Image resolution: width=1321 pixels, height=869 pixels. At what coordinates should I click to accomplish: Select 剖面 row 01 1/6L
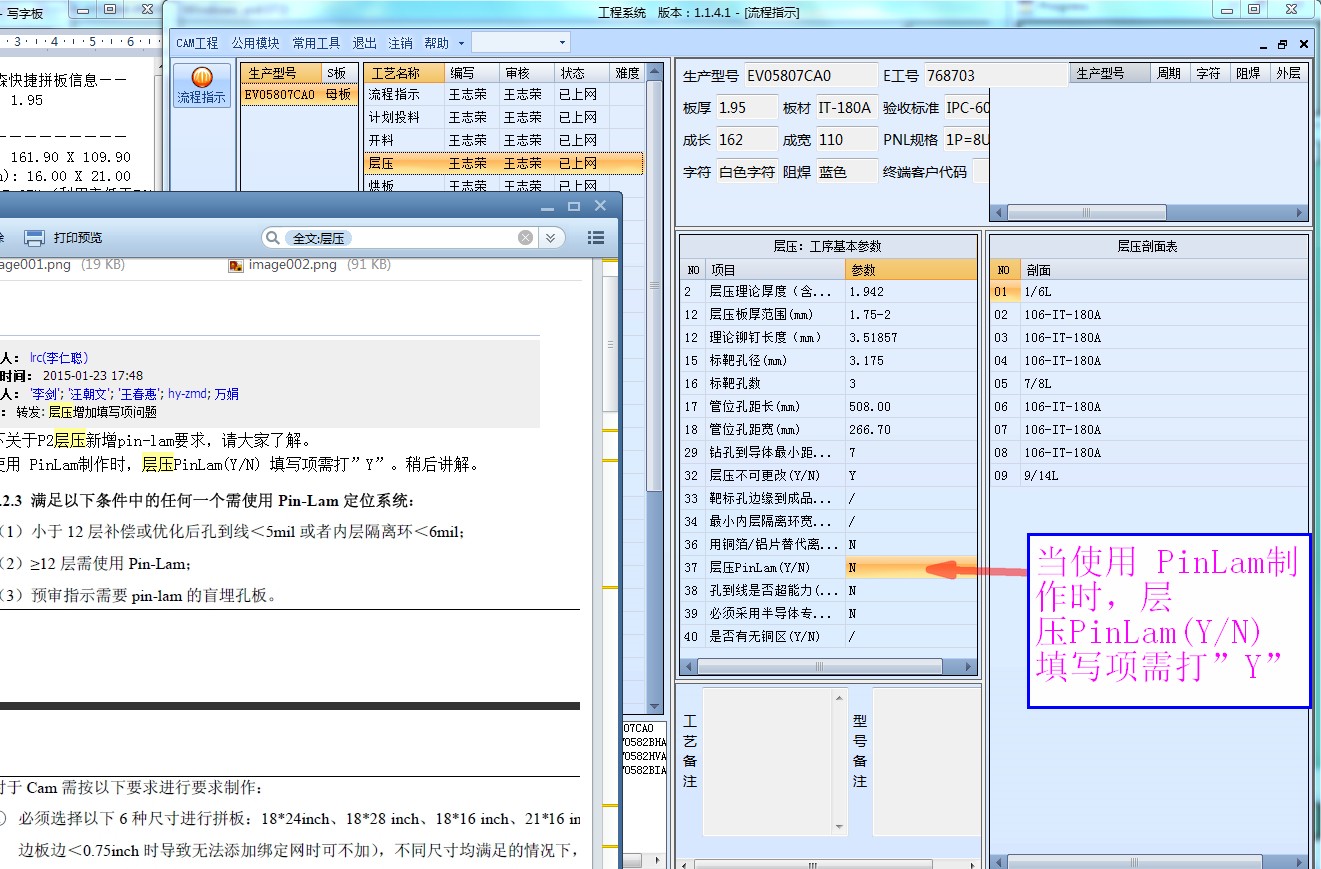click(1148, 291)
